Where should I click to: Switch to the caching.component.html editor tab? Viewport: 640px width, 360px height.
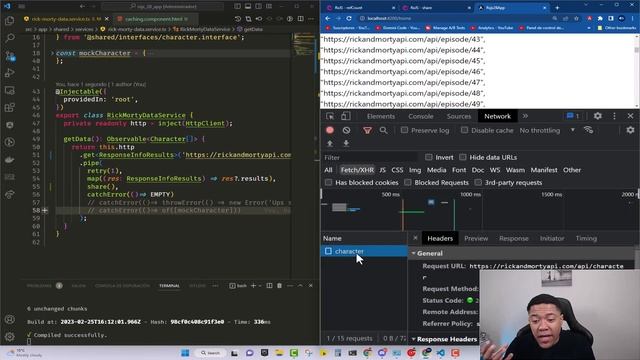pyautogui.click(x=153, y=19)
